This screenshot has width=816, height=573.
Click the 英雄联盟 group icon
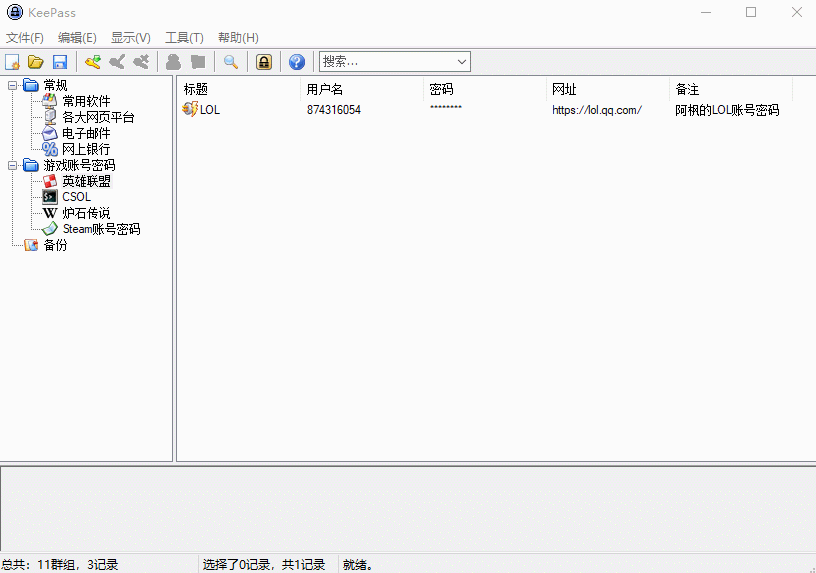click(50, 181)
